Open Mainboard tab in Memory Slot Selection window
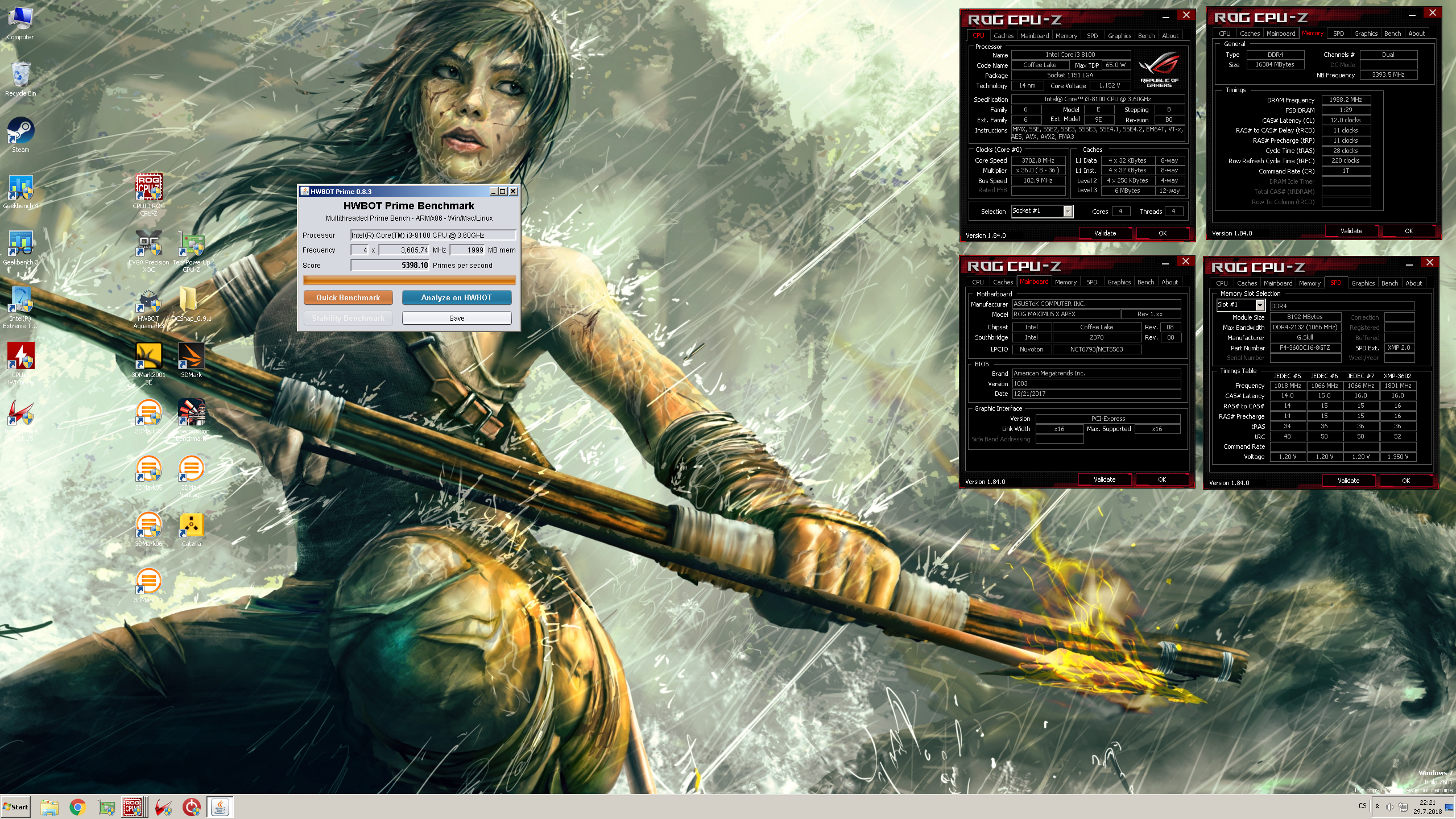The width and height of the screenshot is (1456, 819). click(1277, 283)
